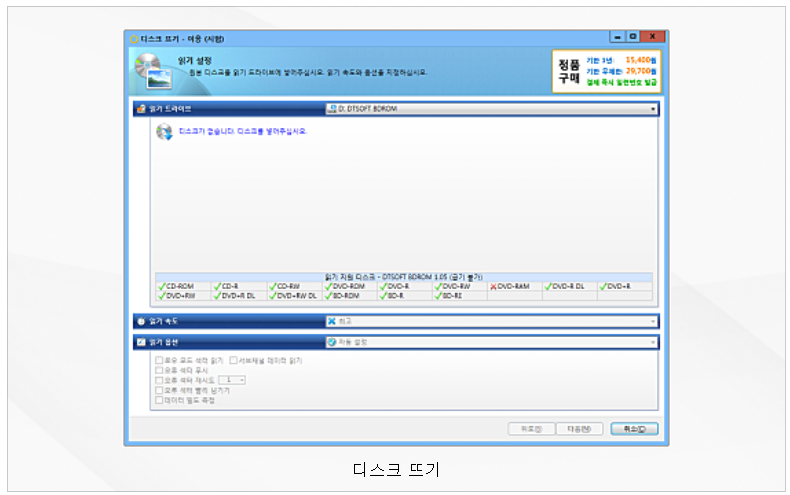
Task: Toggle the 로우 모드 섹터 읽기 checkbox
Action: pyautogui.click(x=159, y=360)
